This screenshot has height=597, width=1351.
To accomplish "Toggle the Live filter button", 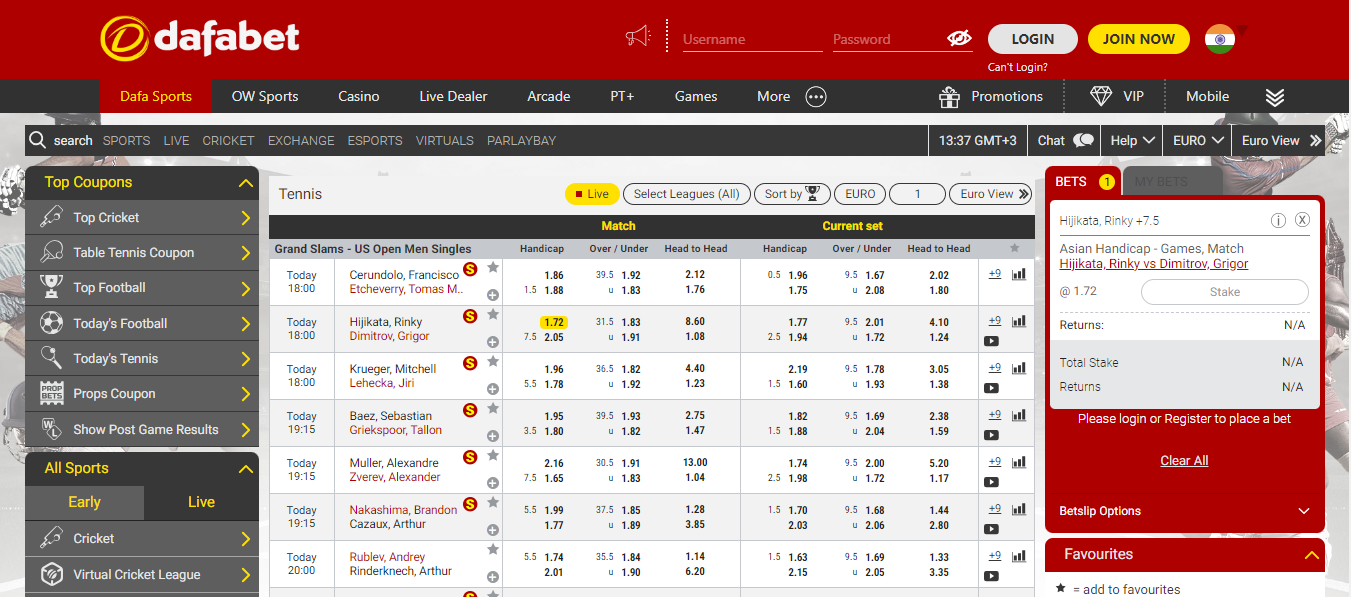I will pyautogui.click(x=591, y=194).
